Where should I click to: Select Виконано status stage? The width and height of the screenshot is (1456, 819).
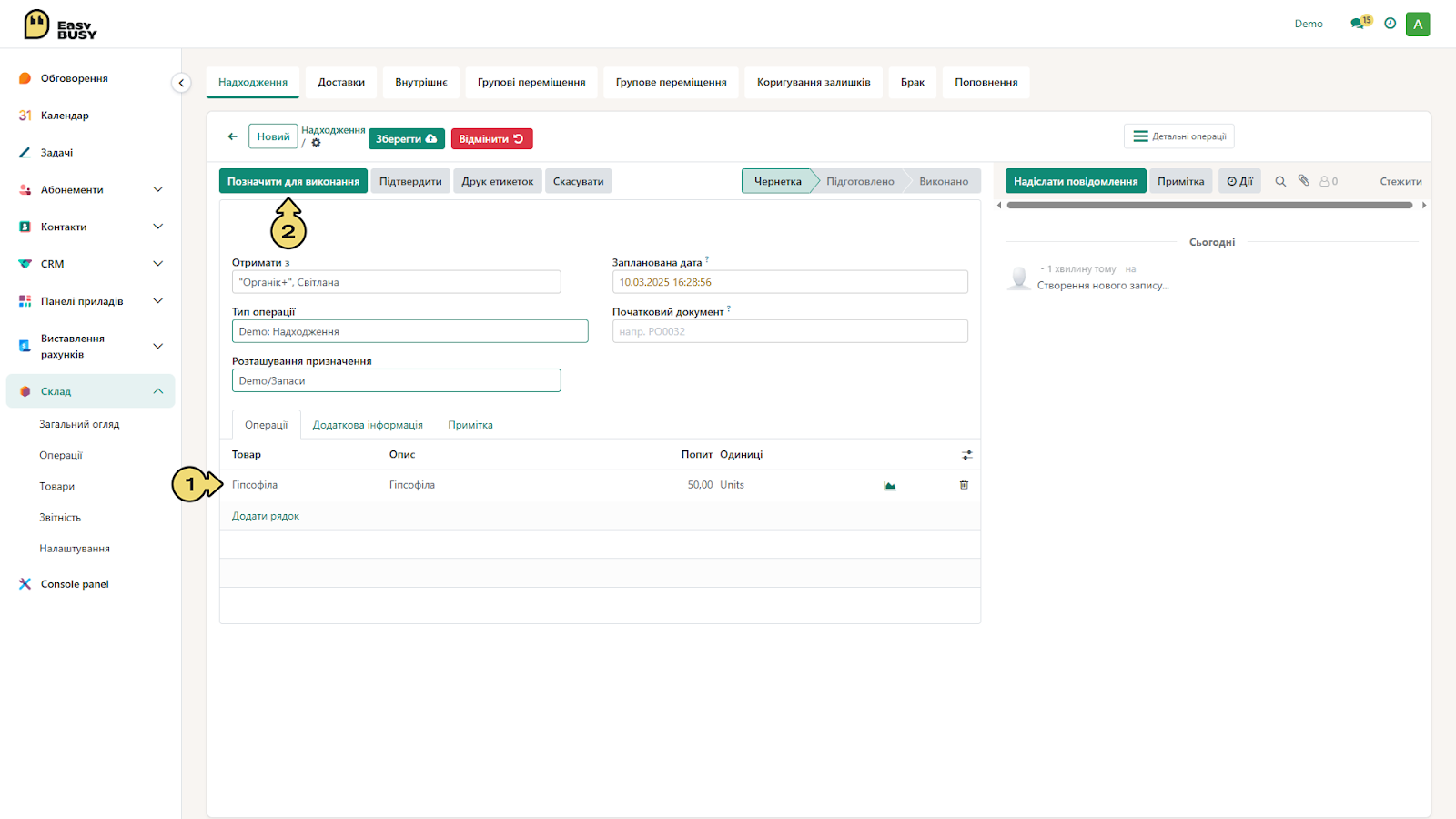click(944, 181)
